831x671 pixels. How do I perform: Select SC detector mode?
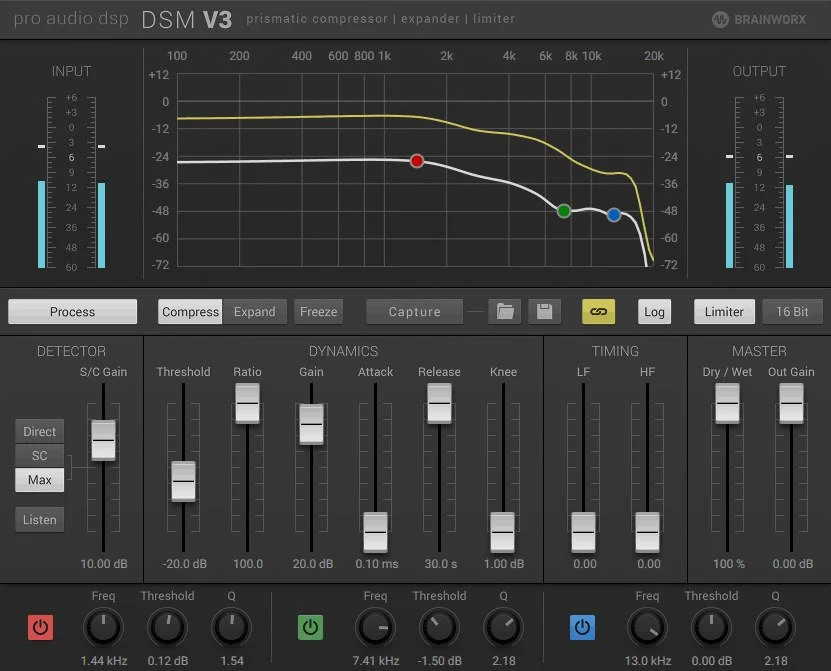(40, 456)
